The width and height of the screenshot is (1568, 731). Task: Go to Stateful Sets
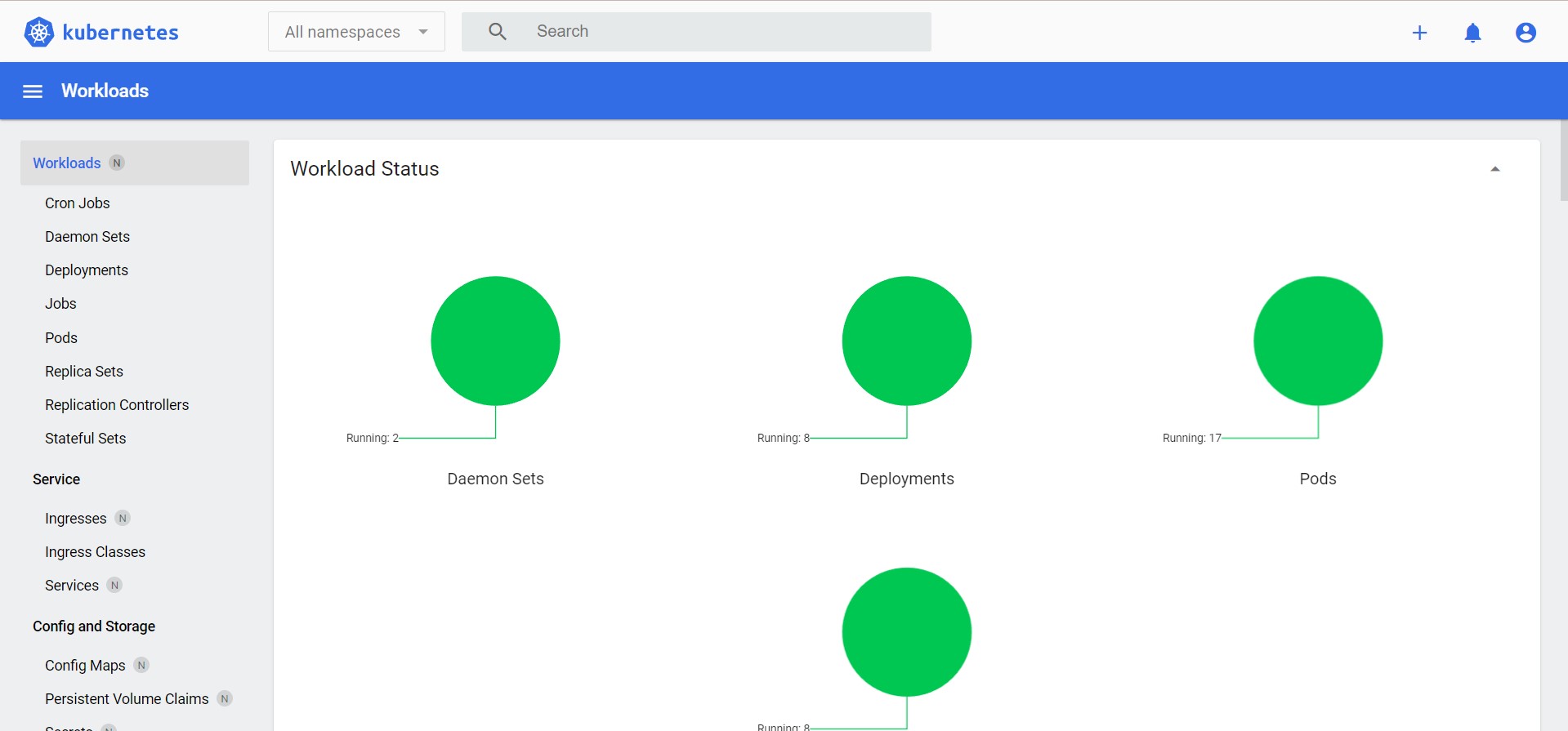point(86,438)
